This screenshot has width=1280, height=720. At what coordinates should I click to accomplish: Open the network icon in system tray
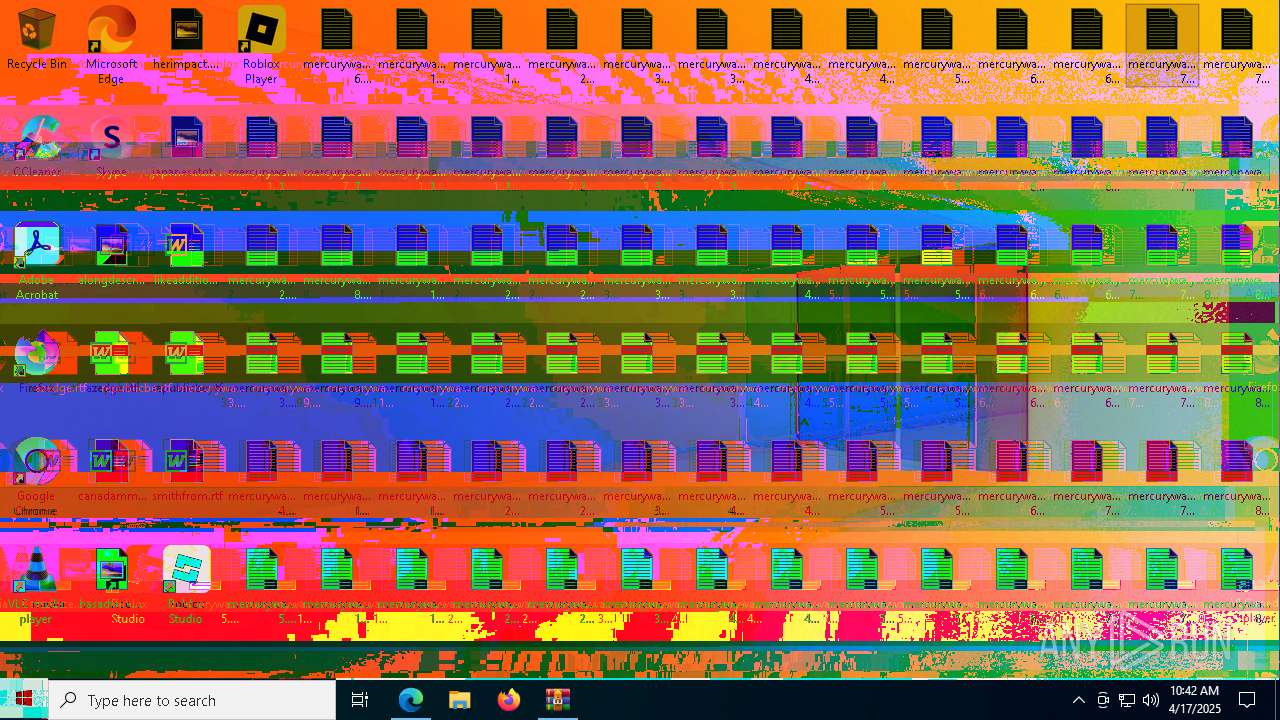[x=1127, y=700]
